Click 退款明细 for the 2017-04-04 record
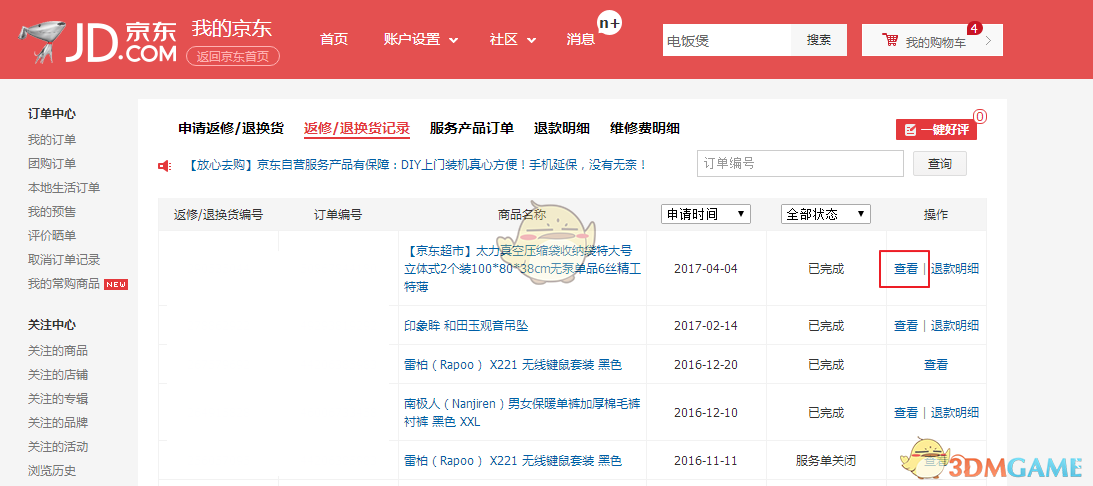Viewport: 1093px width, 486px height. click(x=955, y=268)
